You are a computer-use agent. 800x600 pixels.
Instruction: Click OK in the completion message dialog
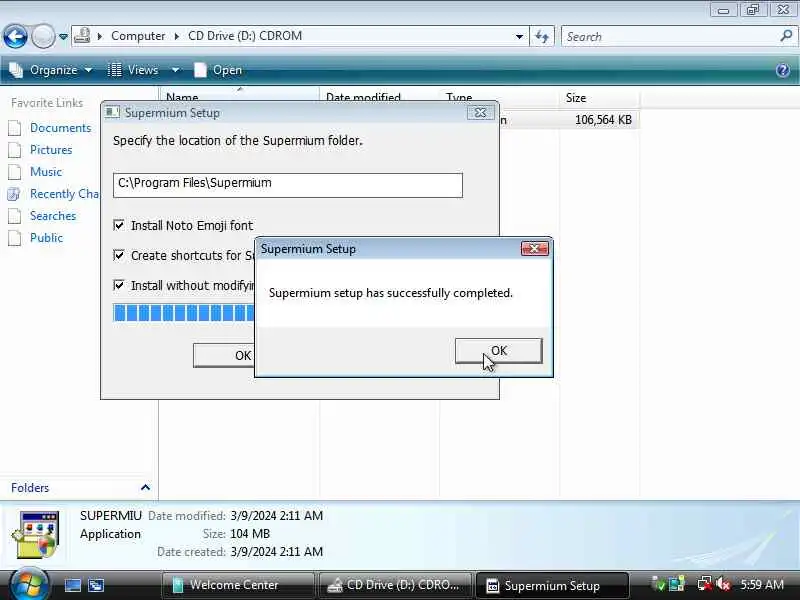[x=498, y=351]
